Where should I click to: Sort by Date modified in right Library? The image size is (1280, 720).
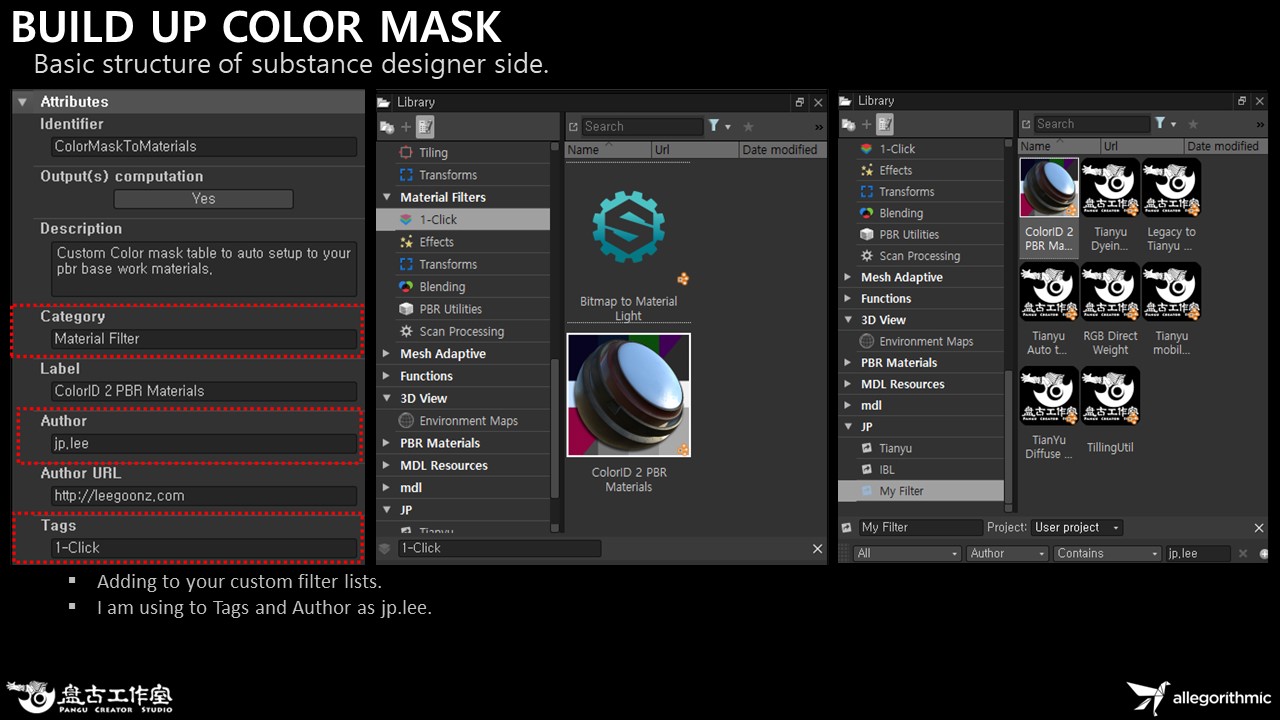[x=1225, y=146]
